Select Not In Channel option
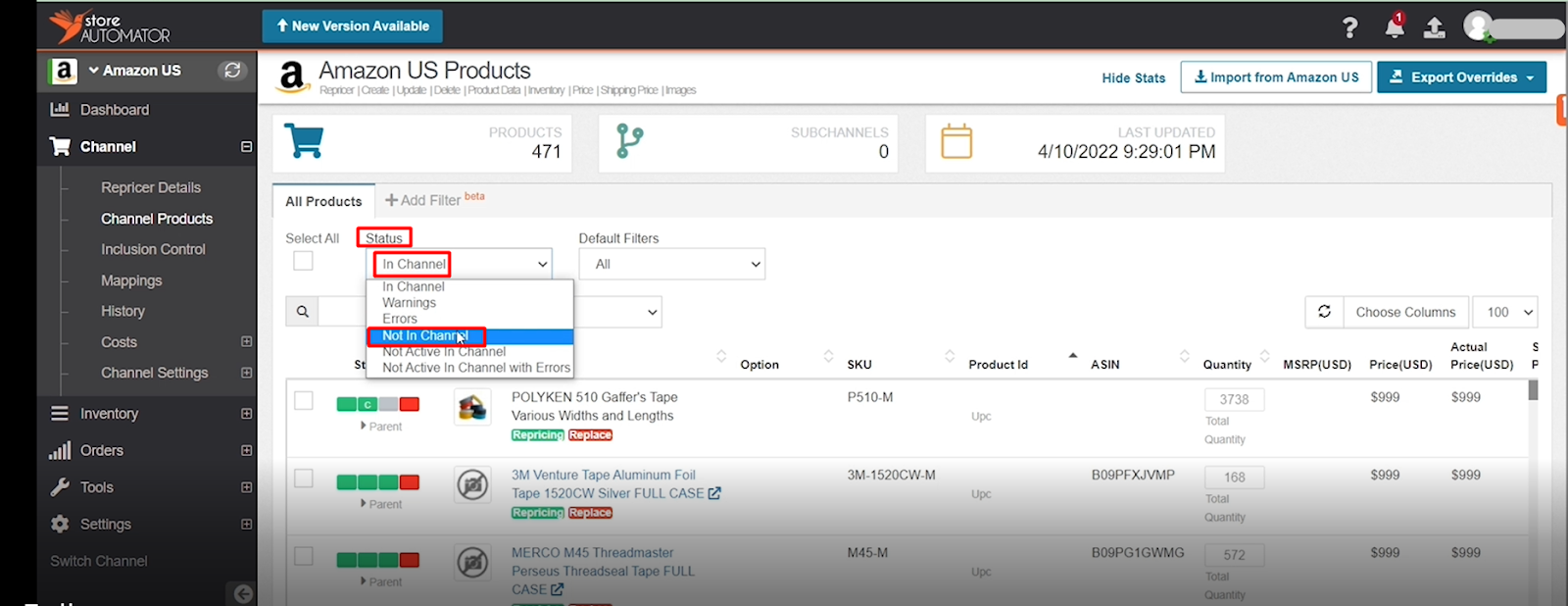This screenshot has height=606, width=1568. [x=470, y=335]
